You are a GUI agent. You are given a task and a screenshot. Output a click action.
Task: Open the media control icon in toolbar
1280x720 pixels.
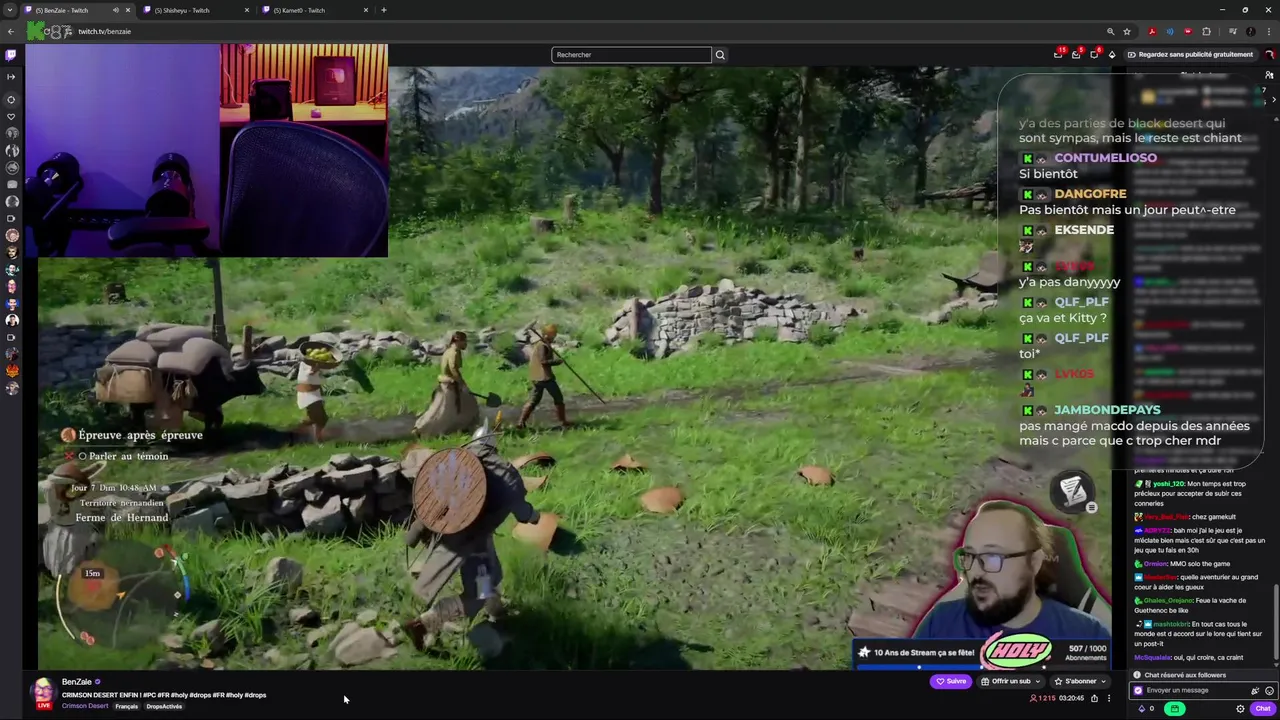(1232, 31)
